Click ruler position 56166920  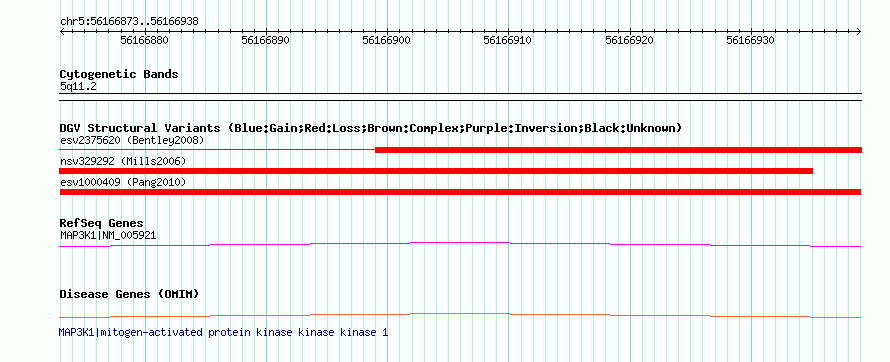pyautogui.click(x=629, y=40)
